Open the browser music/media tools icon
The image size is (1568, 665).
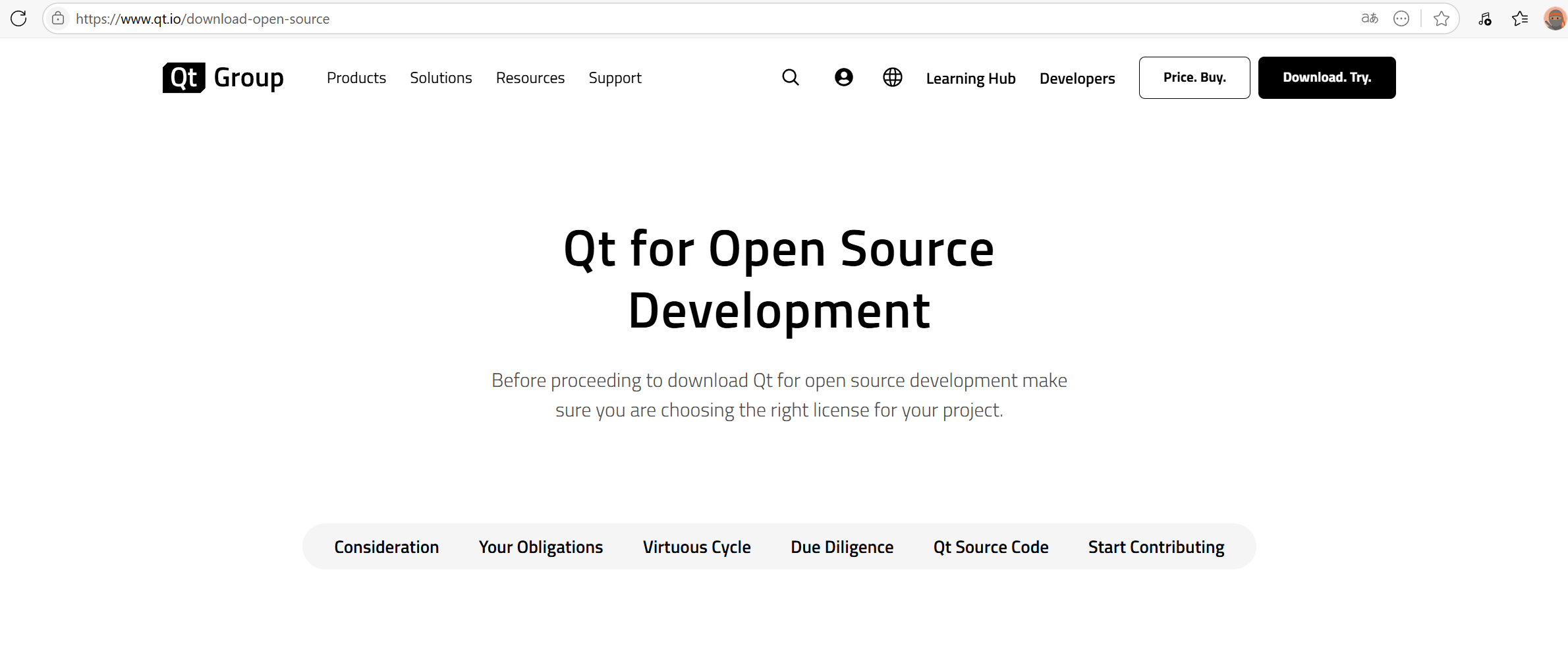pos(1484,18)
